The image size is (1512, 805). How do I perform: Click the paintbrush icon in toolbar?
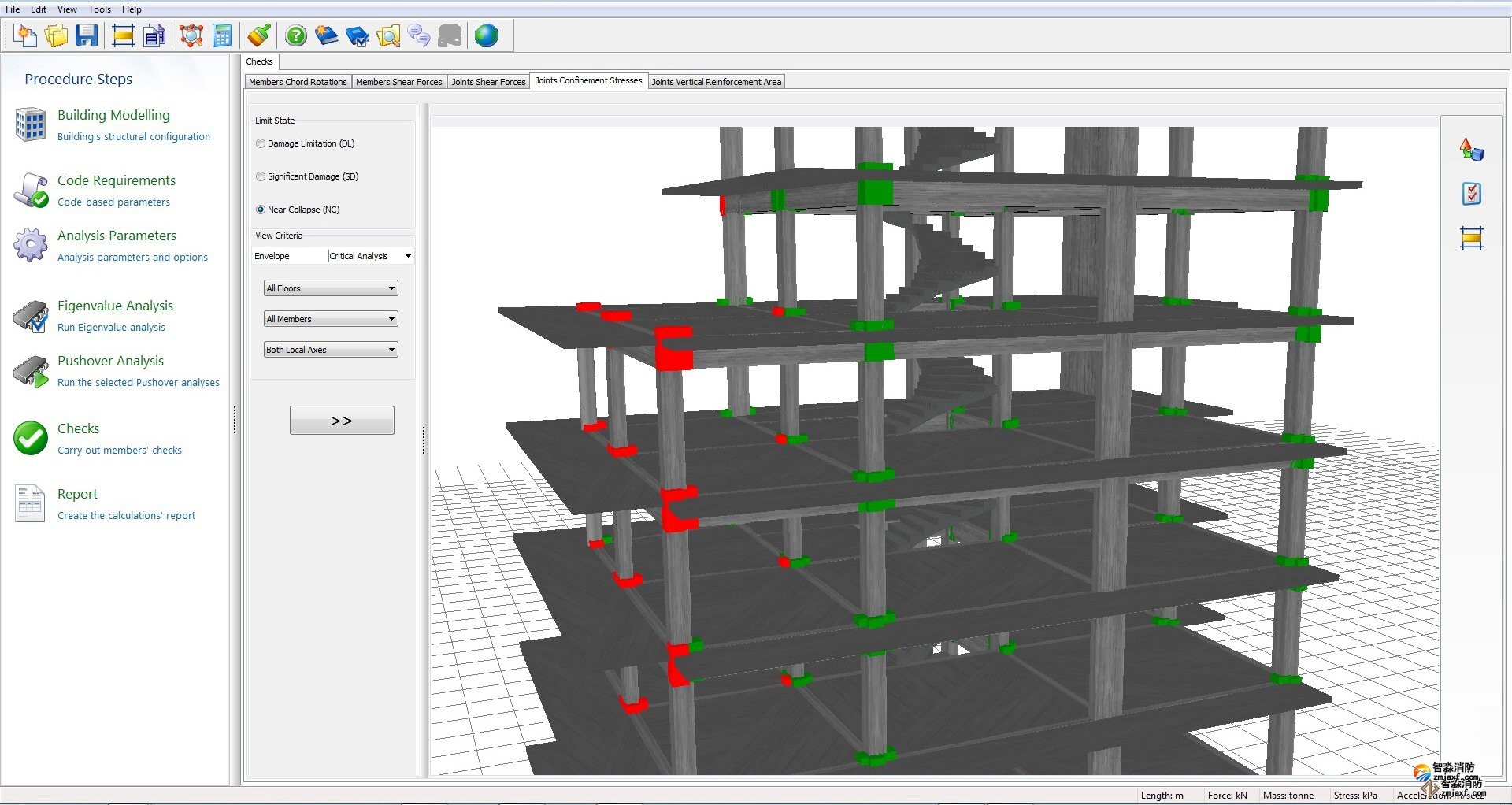coord(259,35)
